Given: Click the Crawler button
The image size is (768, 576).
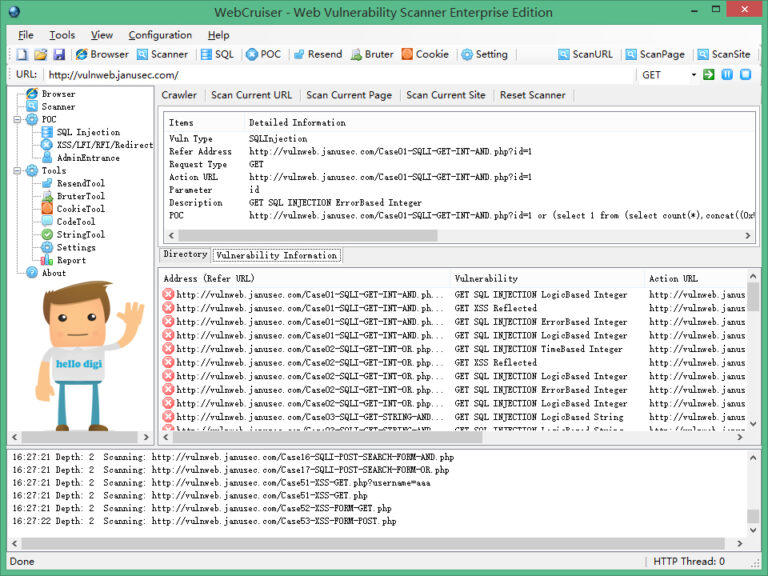Looking at the screenshot, I should 179,95.
